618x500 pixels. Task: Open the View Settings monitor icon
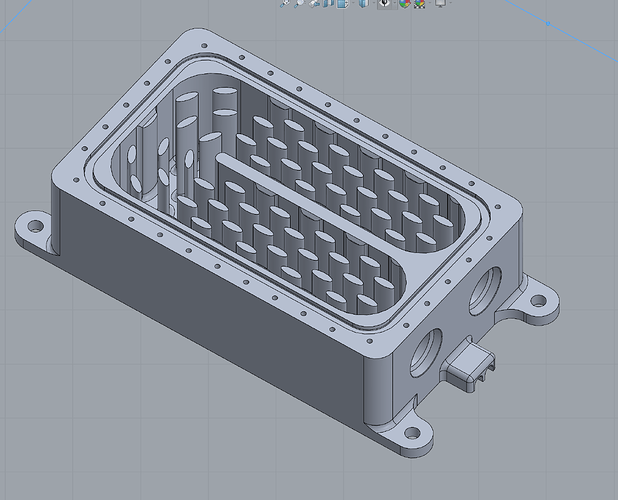pos(441,2)
